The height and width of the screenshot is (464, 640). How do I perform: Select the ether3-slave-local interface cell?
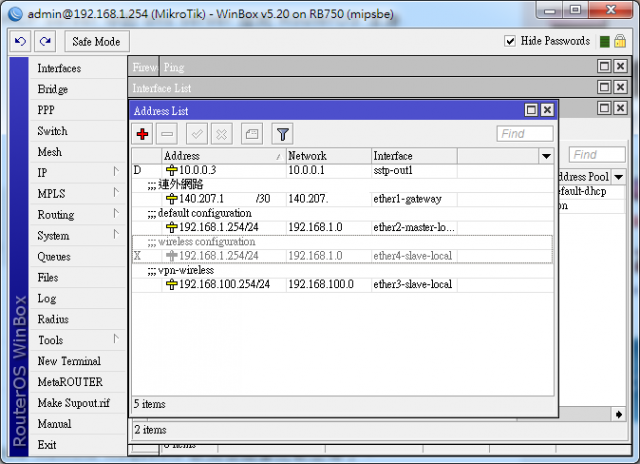(x=414, y=284)
